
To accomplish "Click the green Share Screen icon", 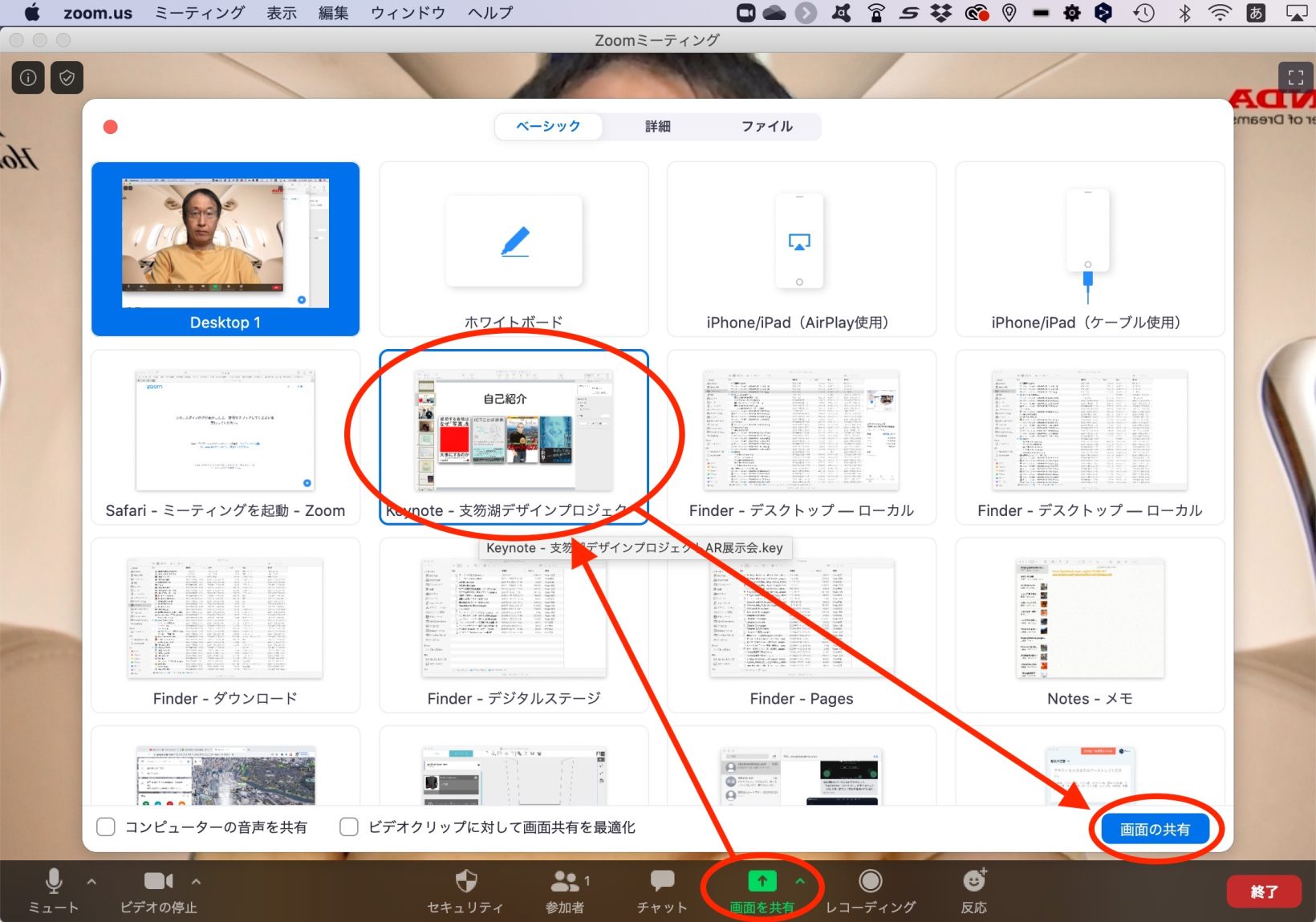I will pos(762,881).
